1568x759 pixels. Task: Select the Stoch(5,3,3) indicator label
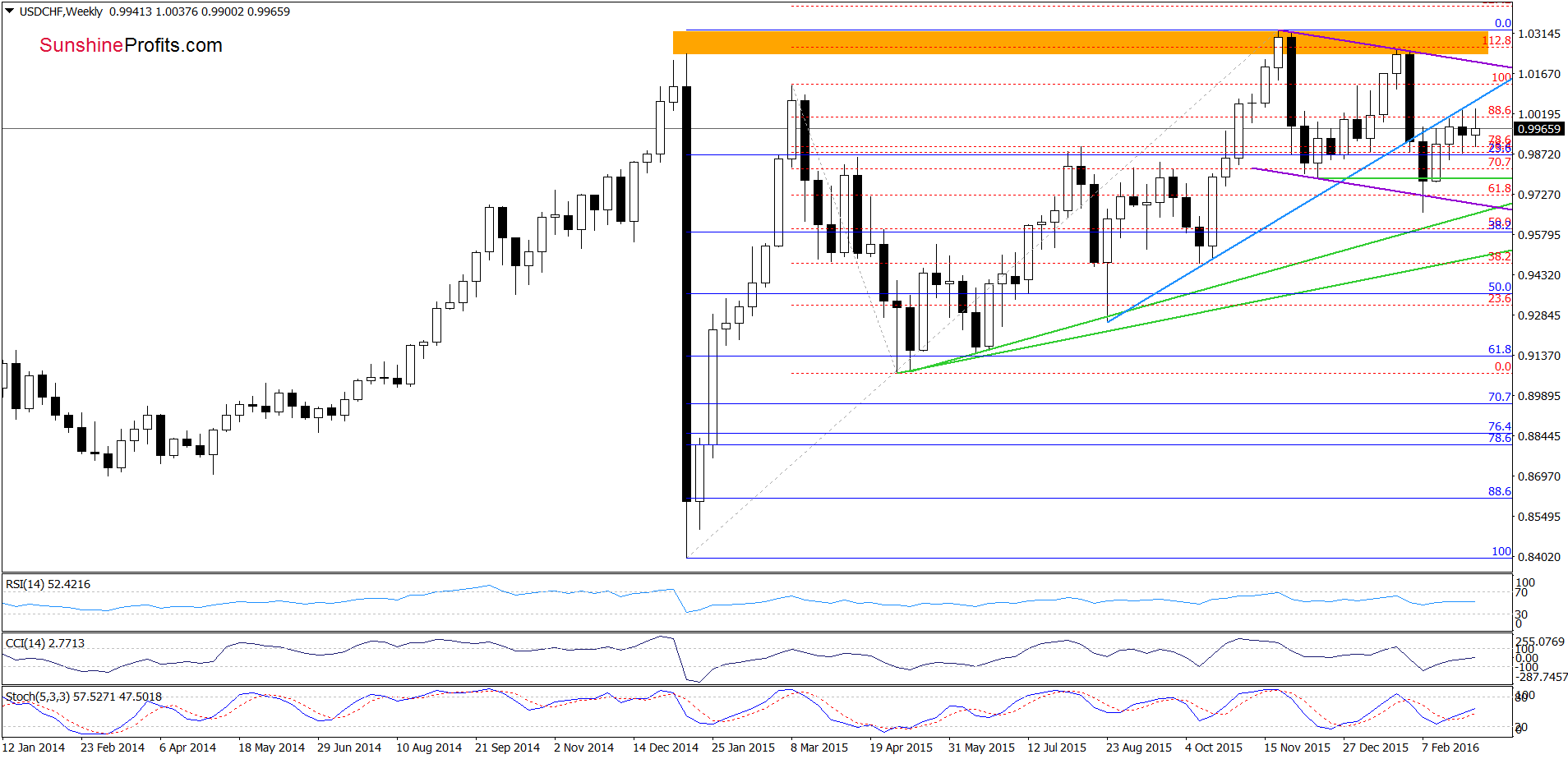84,697
